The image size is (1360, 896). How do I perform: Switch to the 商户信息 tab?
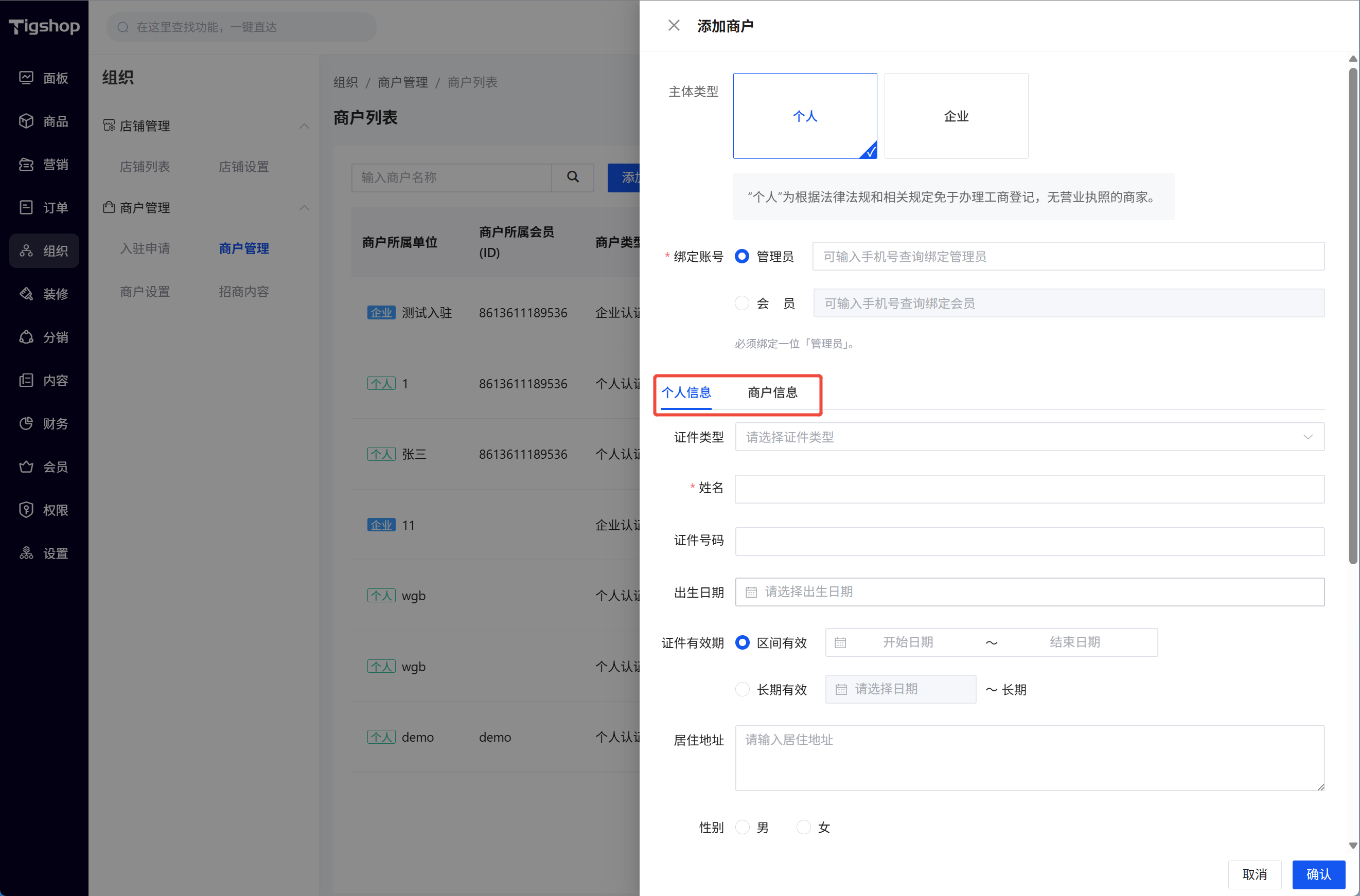772,392
